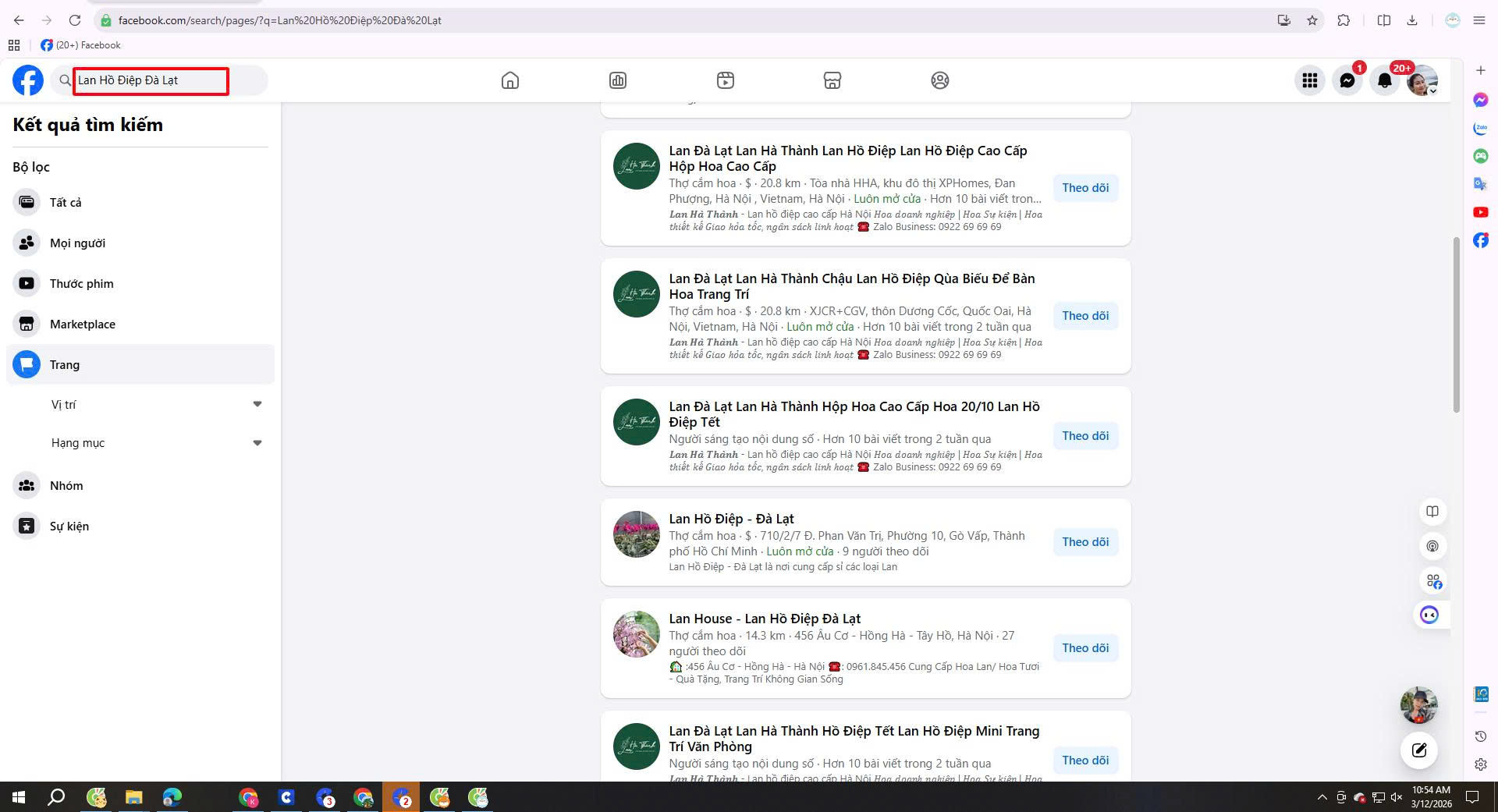The width and height of the screenshot is (1498, 812).
Task: Click the page vertical scrollbar
Action: pos(1456,324)
